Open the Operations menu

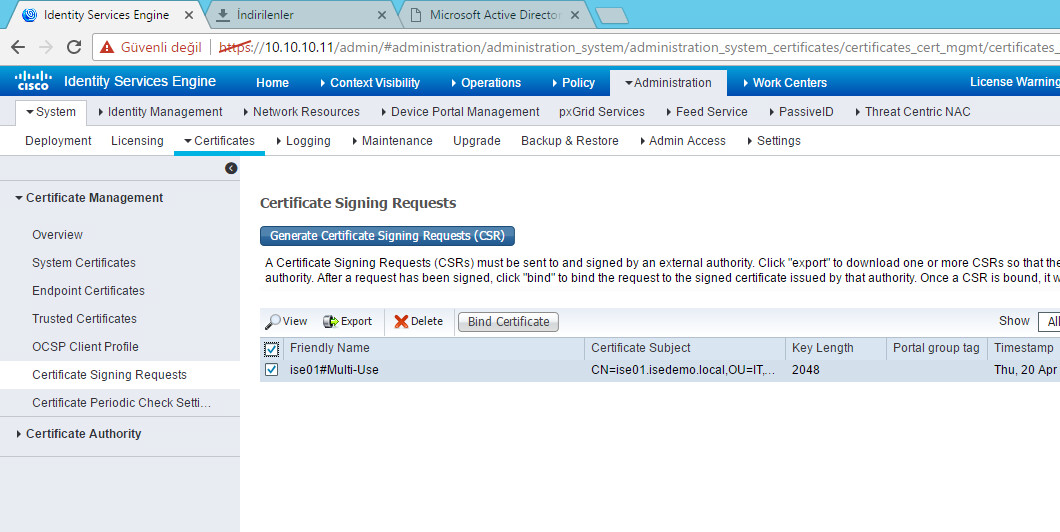486,83
